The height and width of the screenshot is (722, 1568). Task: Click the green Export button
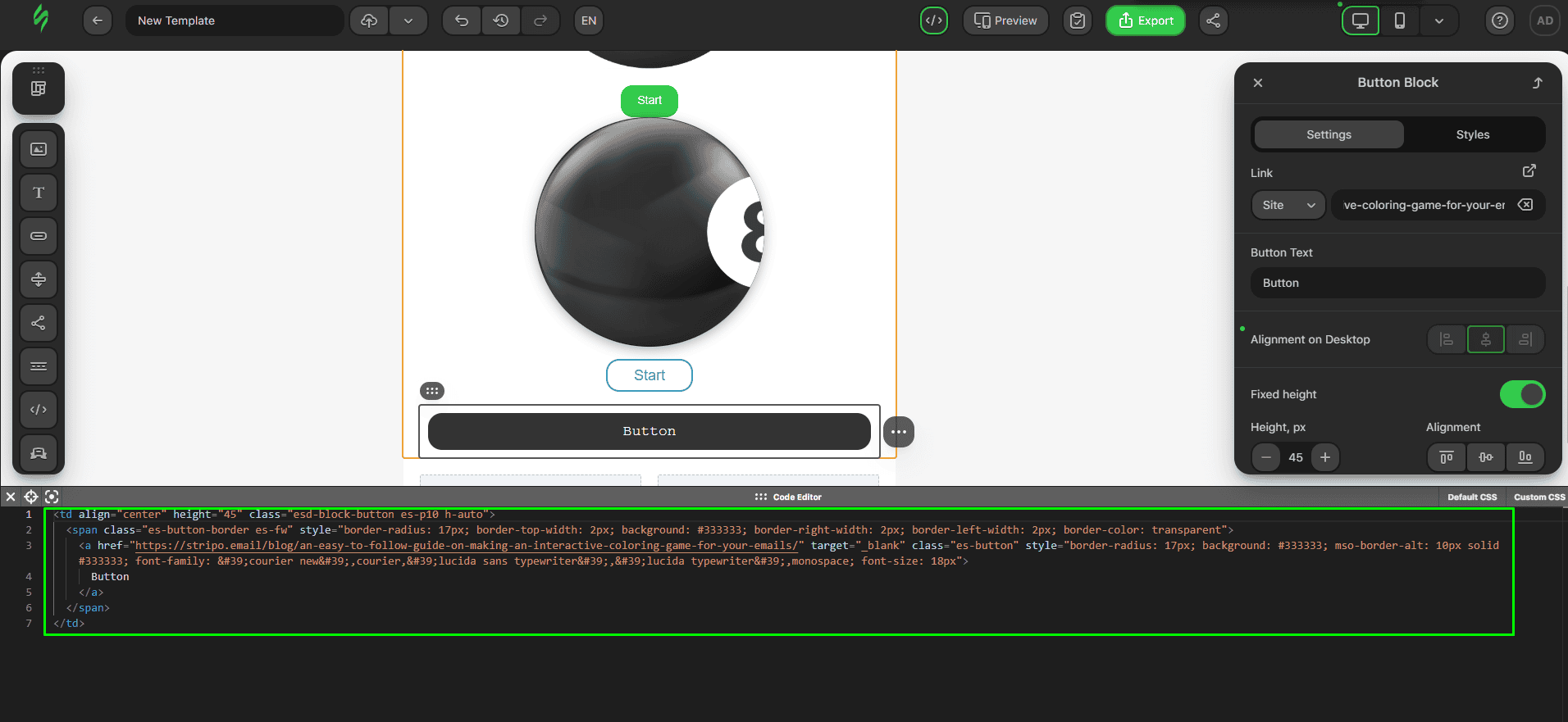[1145, 20]
